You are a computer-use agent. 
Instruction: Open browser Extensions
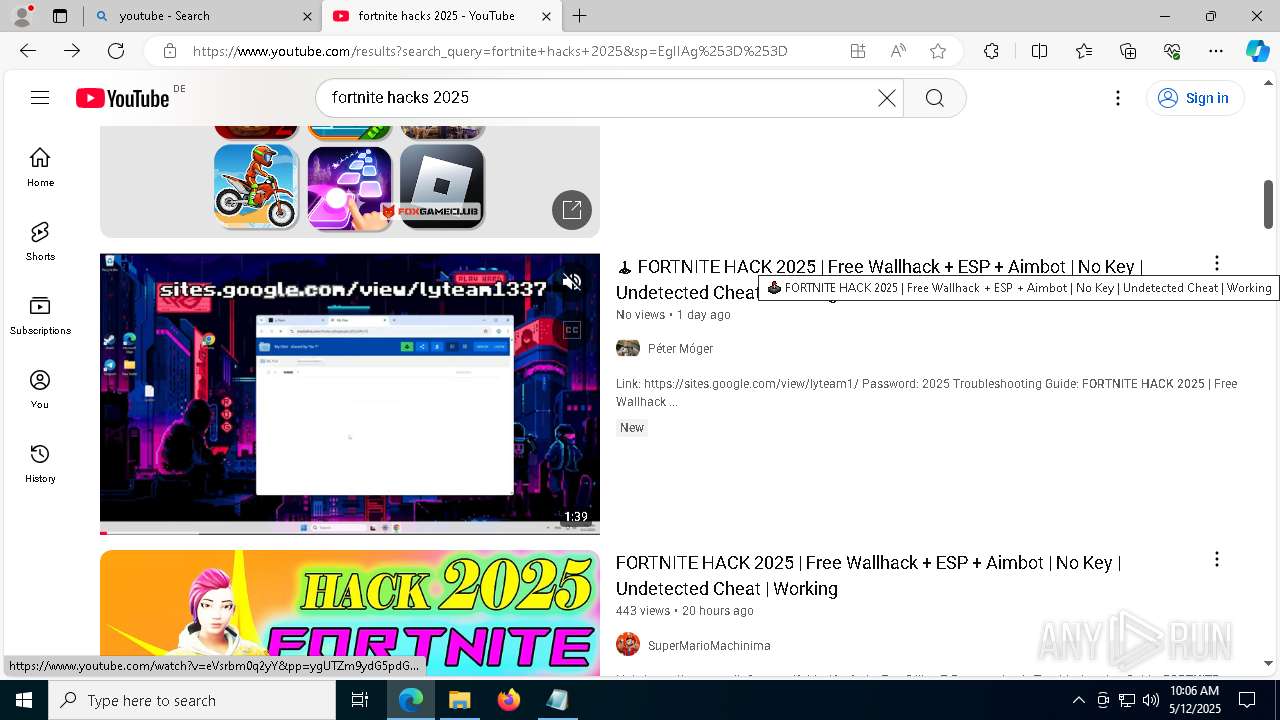pos(991,51)
